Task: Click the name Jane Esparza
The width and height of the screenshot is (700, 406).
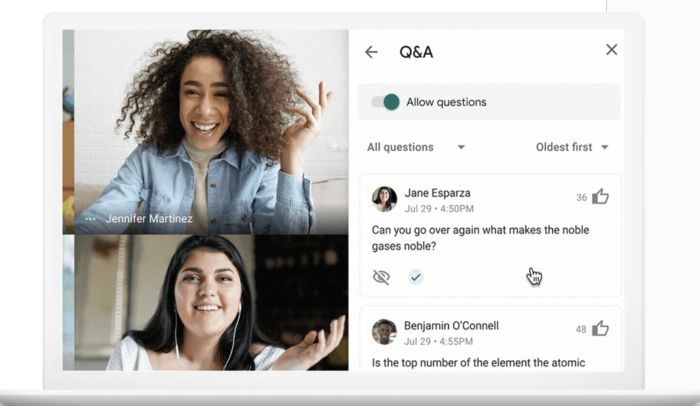Action: click(x=437, y=193)
